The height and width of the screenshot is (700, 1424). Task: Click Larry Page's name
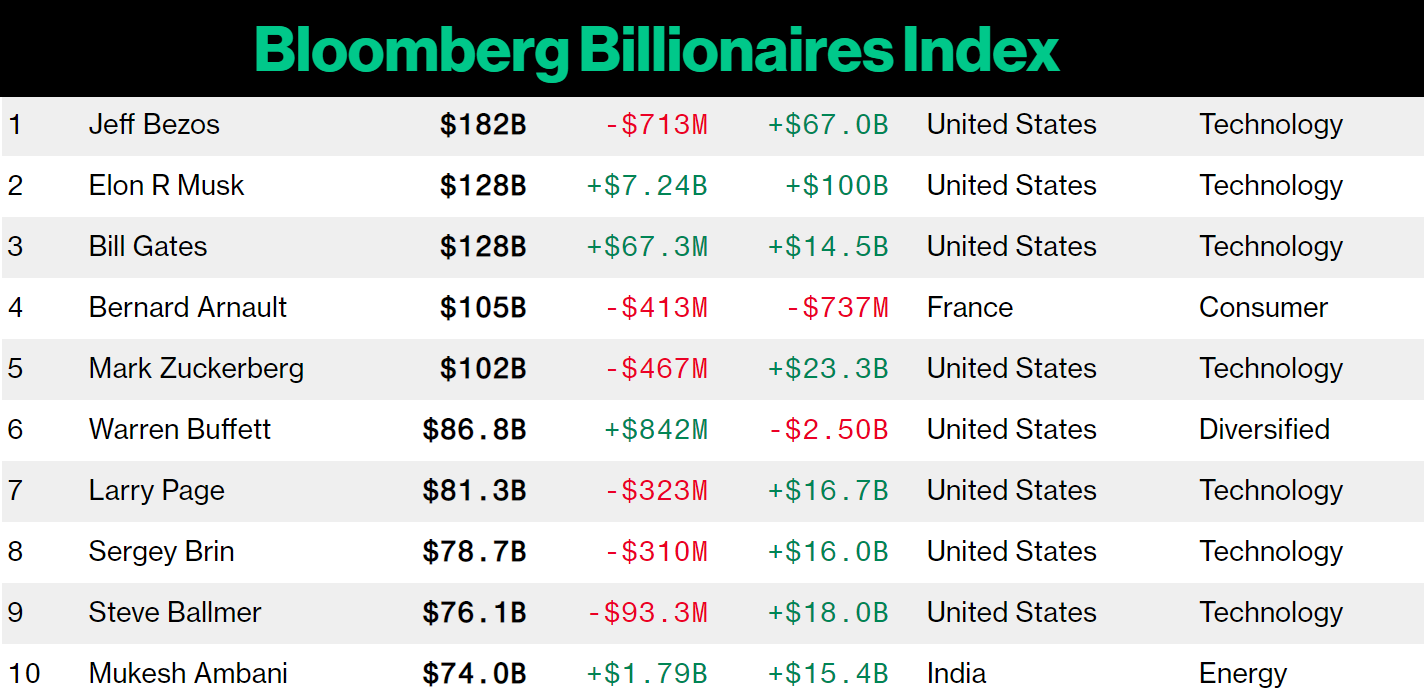(x=157, y=491)
